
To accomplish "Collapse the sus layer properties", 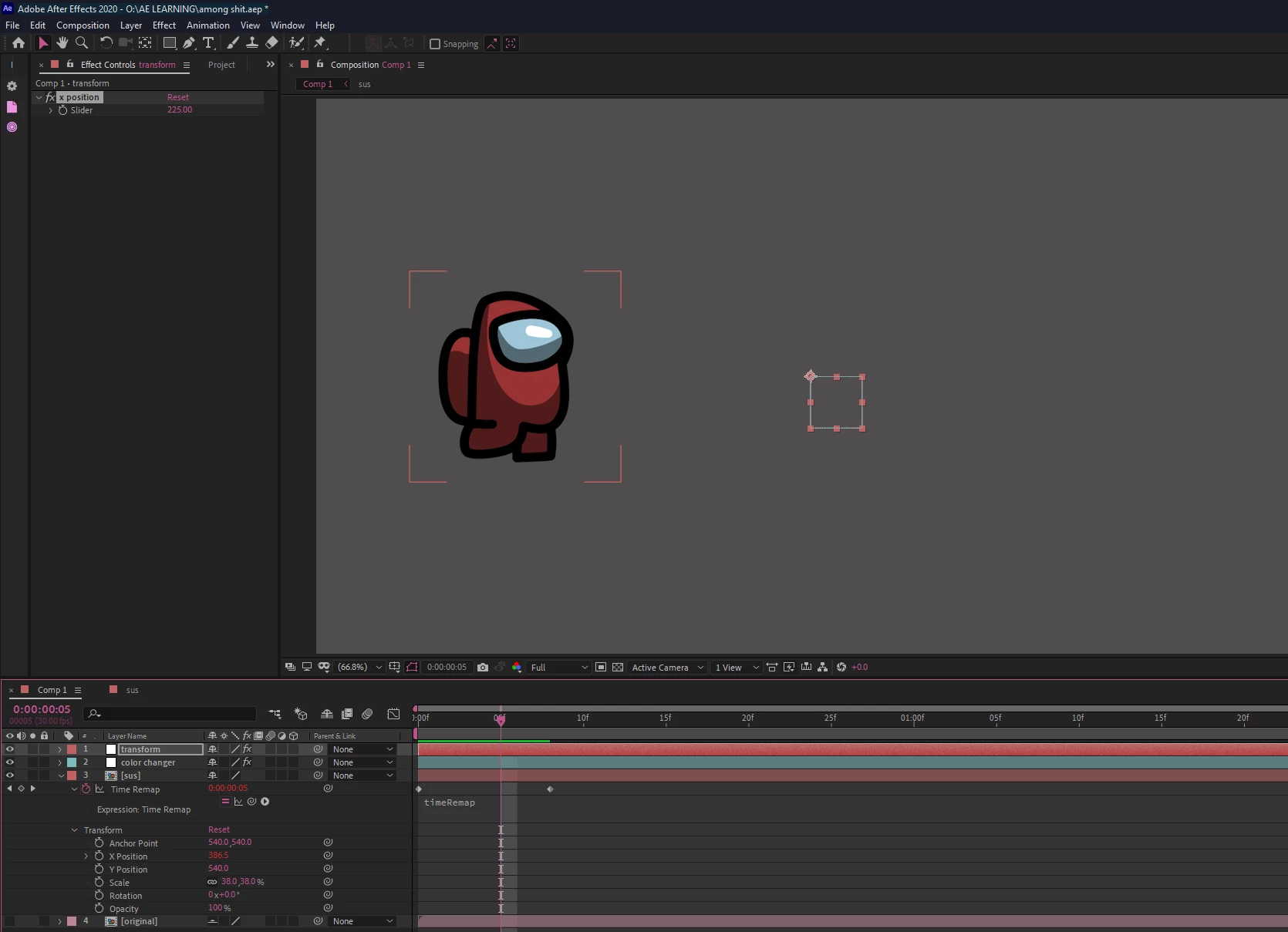I will 61,776.
